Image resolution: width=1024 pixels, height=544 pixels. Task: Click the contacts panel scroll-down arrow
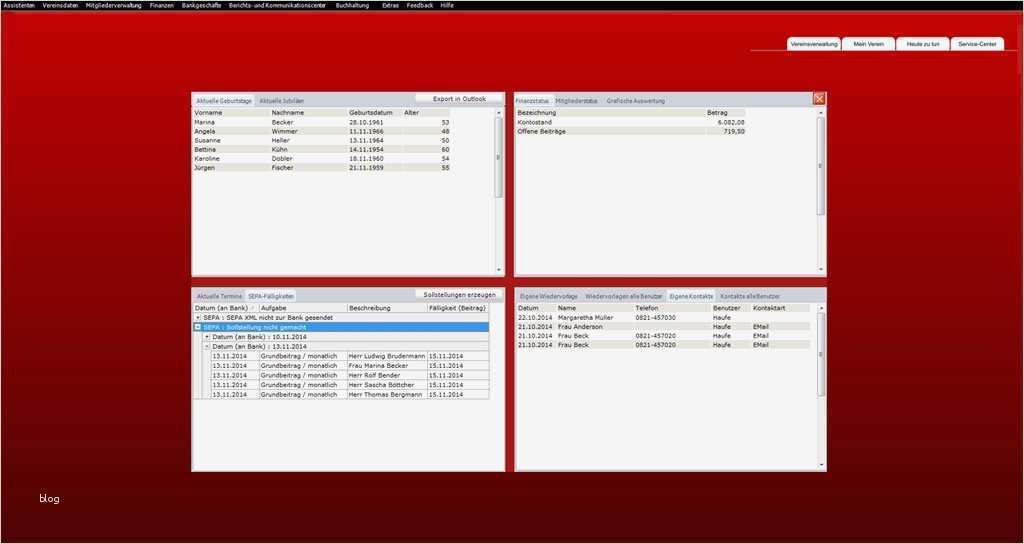[821, 464]
